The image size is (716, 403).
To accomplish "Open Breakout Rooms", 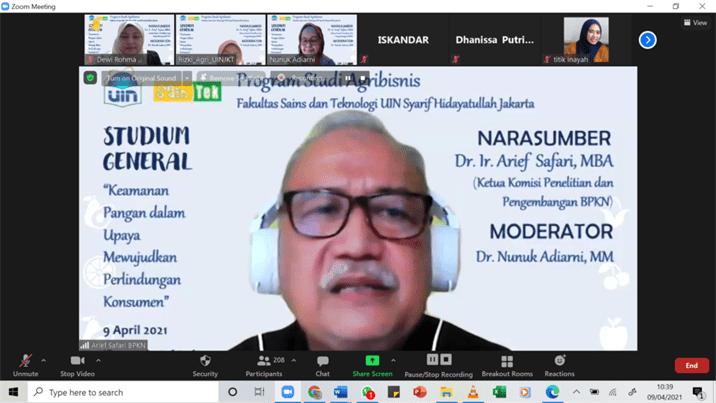I will tap(507, 362).
